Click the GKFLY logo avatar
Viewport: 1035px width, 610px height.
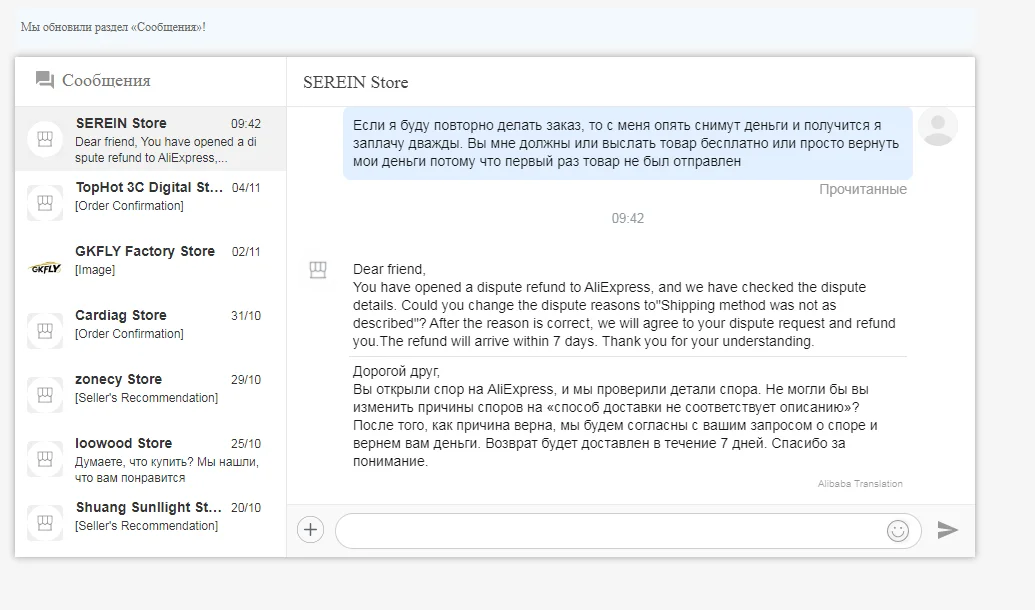pos(45,268)
